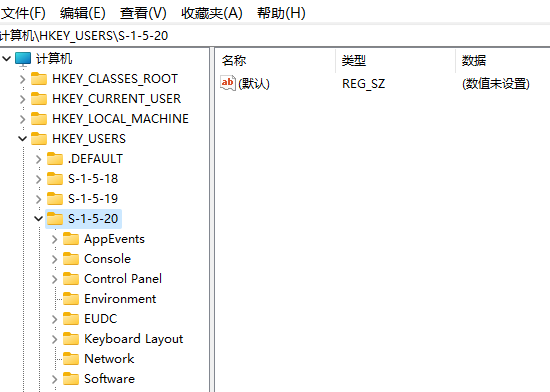Expand HKEY_LOCAL_MACHINE chevron
The height and width of the screenshot is (392, 550).
pyautogui.click(x=23, y=119)
